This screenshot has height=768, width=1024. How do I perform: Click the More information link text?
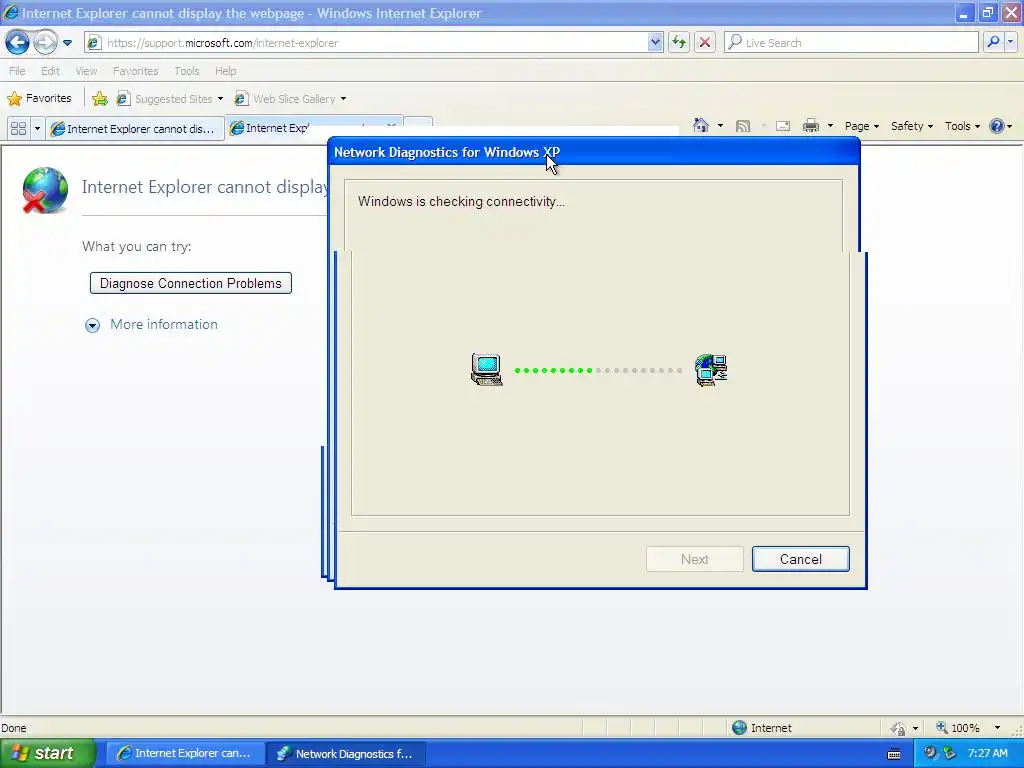(164, 325)
